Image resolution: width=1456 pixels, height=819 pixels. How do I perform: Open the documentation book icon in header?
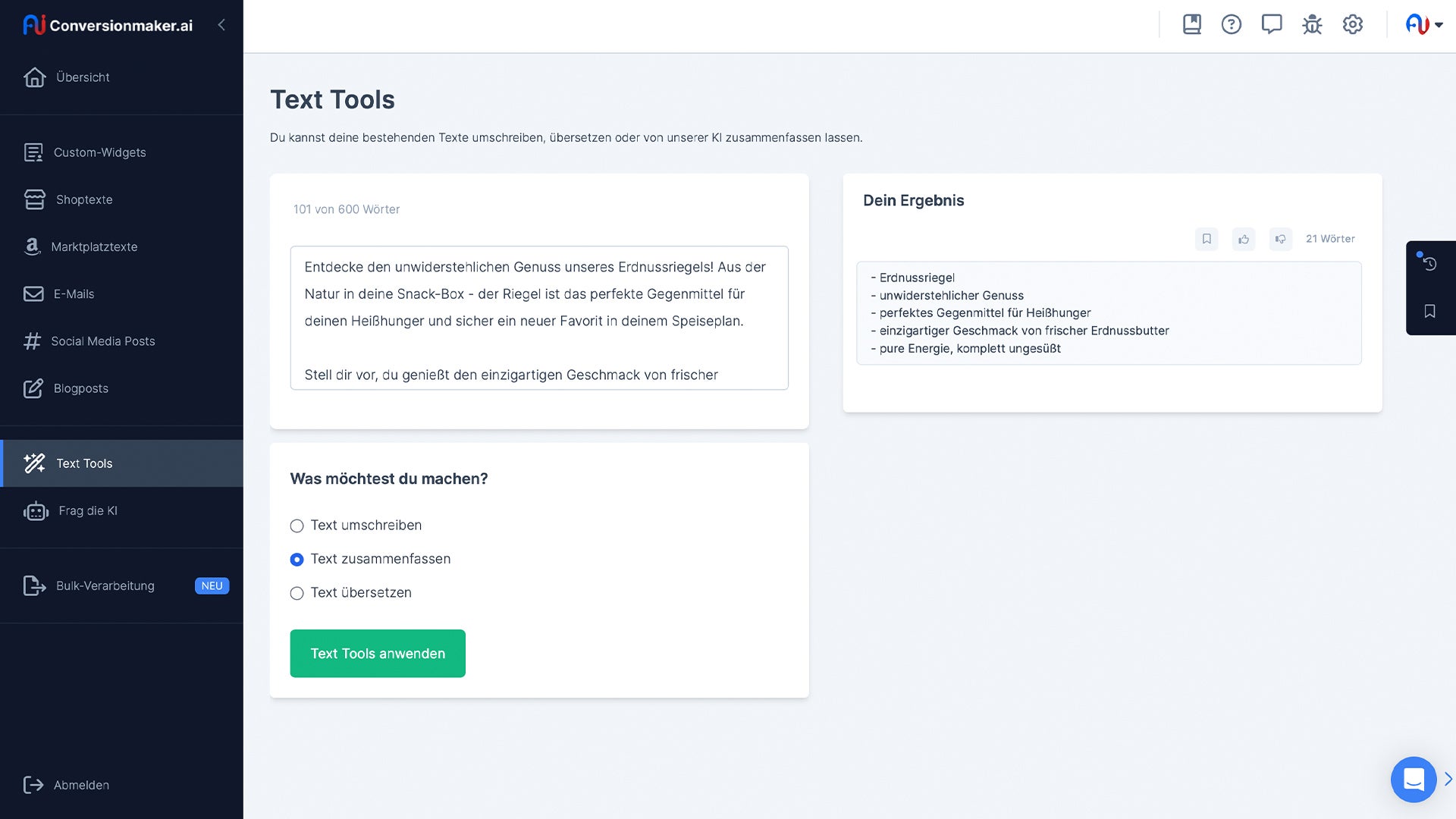point(1191,25)
